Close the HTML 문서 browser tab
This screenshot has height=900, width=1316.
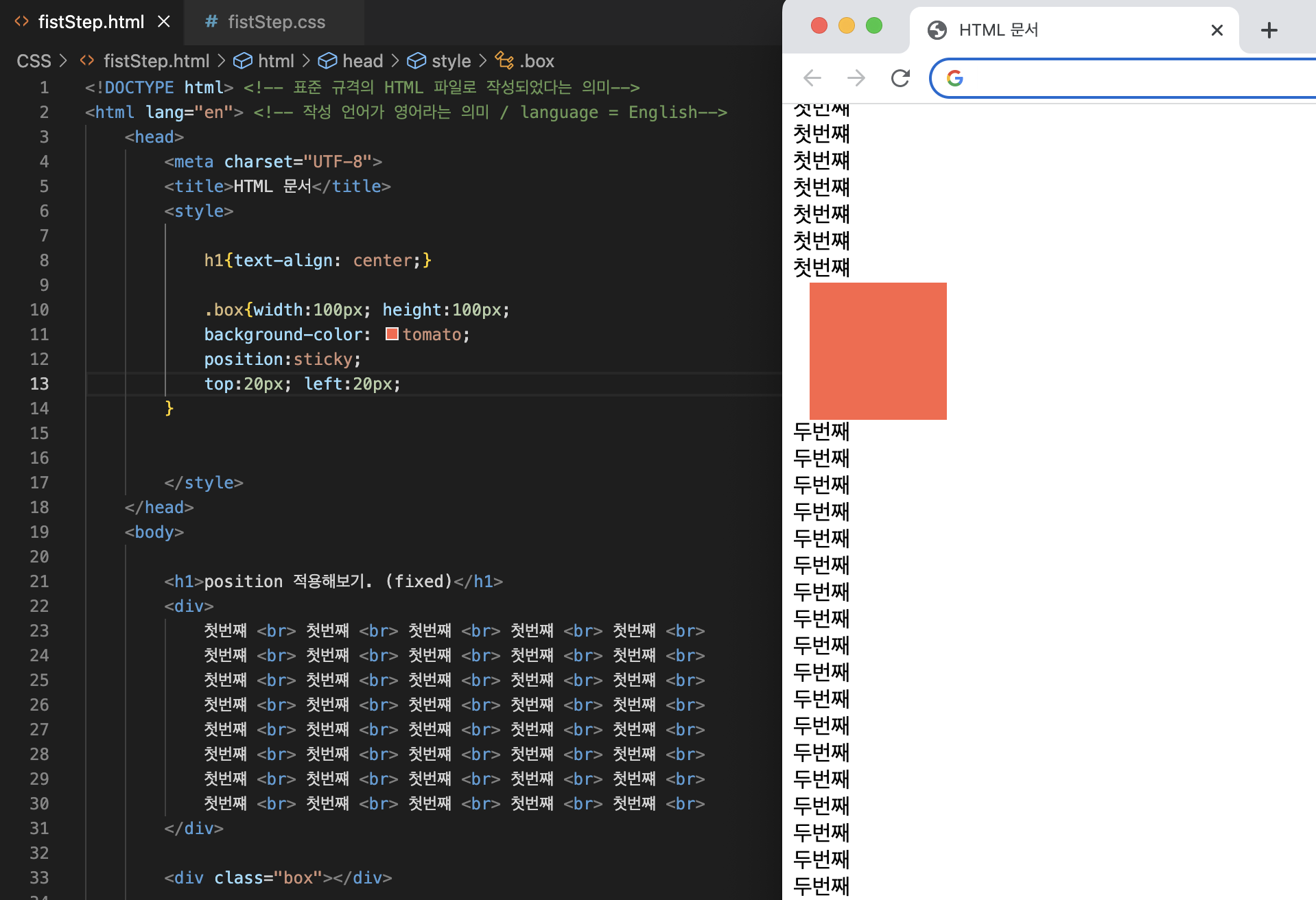[1217, 30]
